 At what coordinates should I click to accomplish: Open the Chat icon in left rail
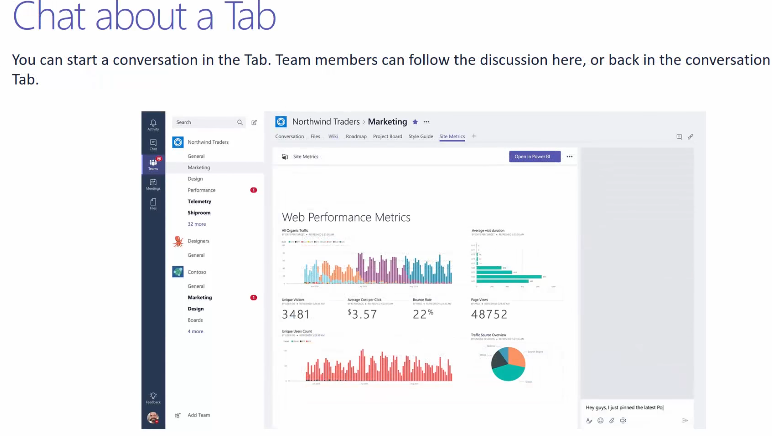tap(153, 144)
